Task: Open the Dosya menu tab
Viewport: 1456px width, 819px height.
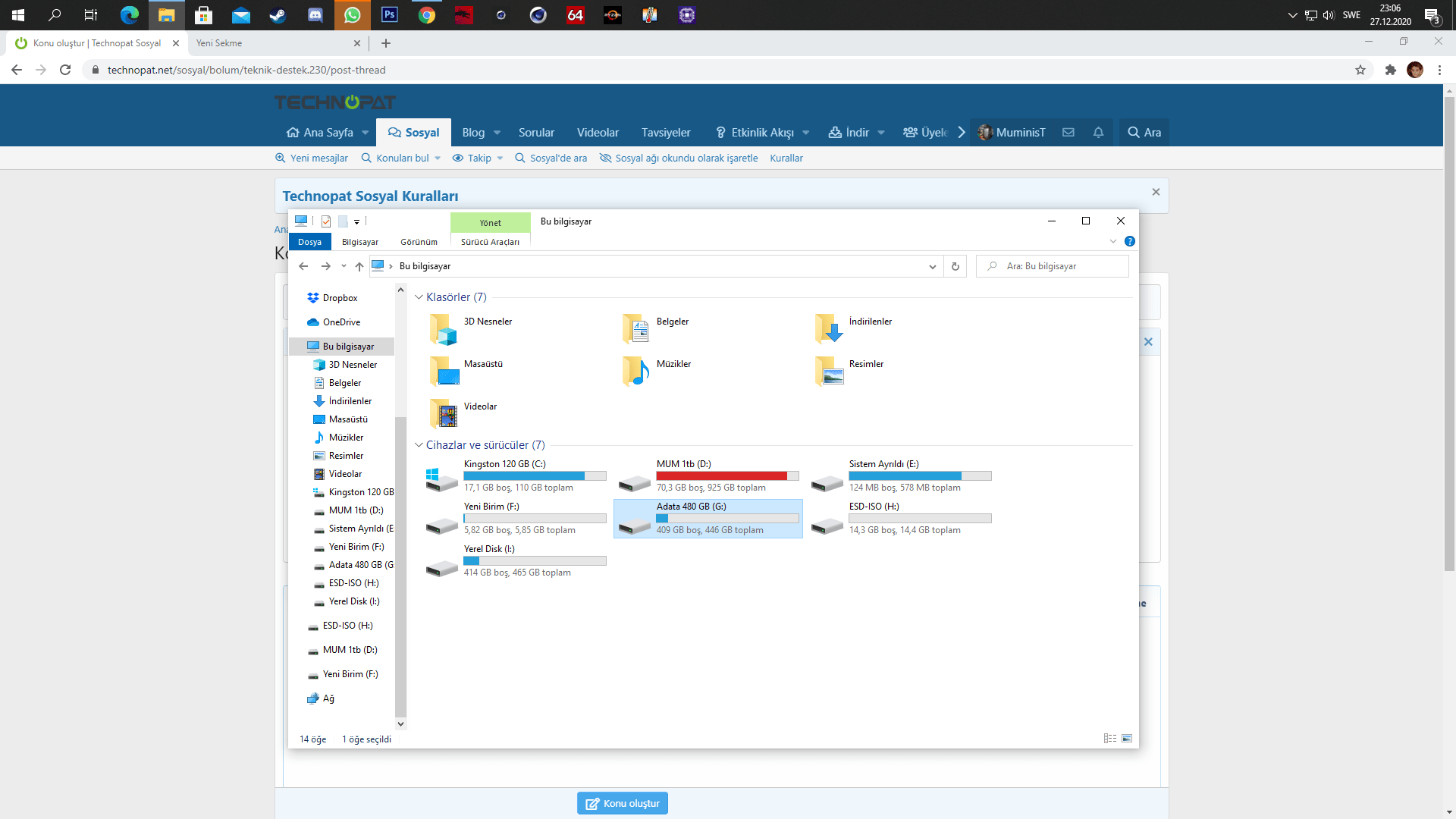Action: (309, 242)
